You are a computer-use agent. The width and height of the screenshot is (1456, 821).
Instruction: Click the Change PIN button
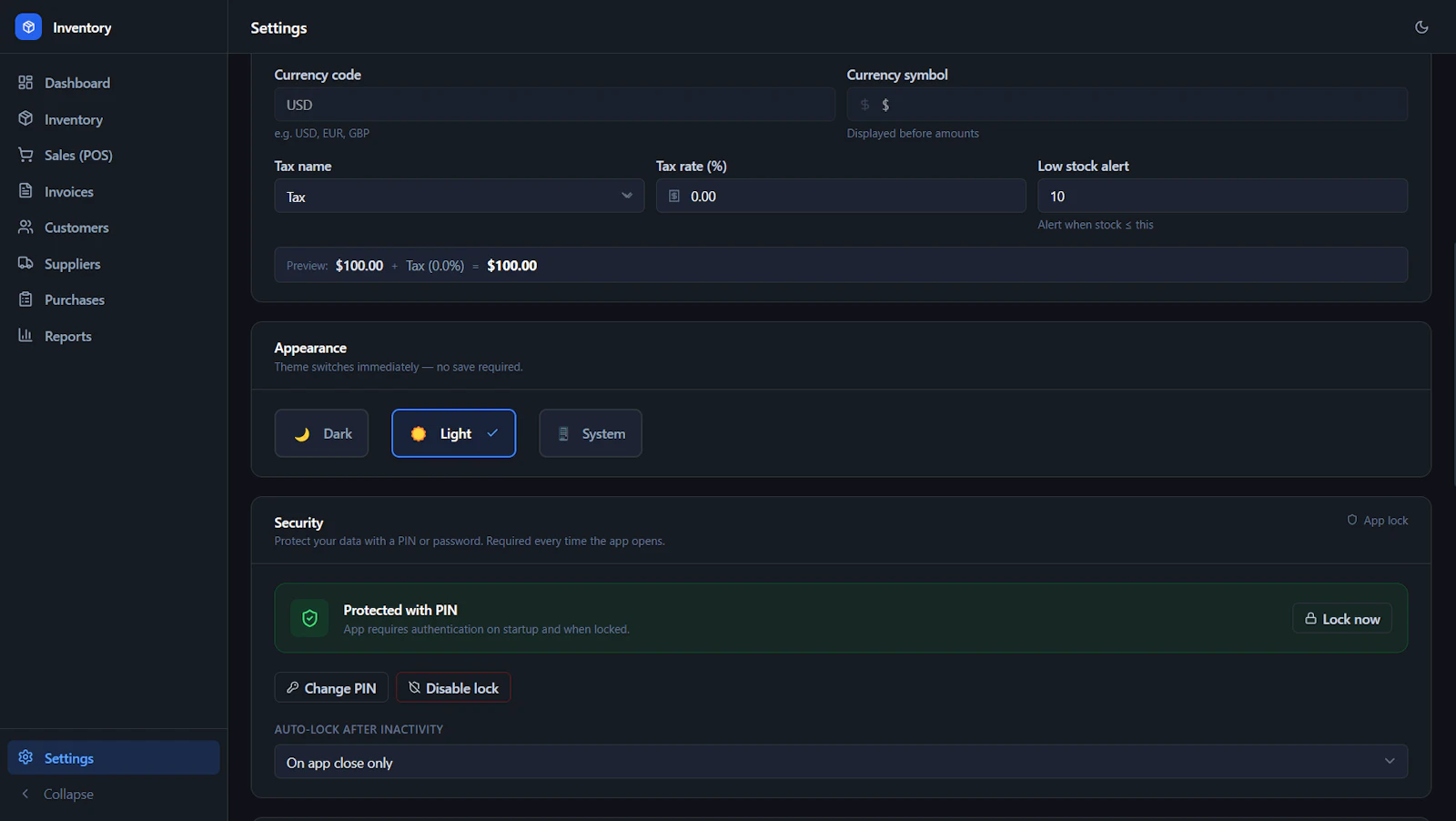331,687
